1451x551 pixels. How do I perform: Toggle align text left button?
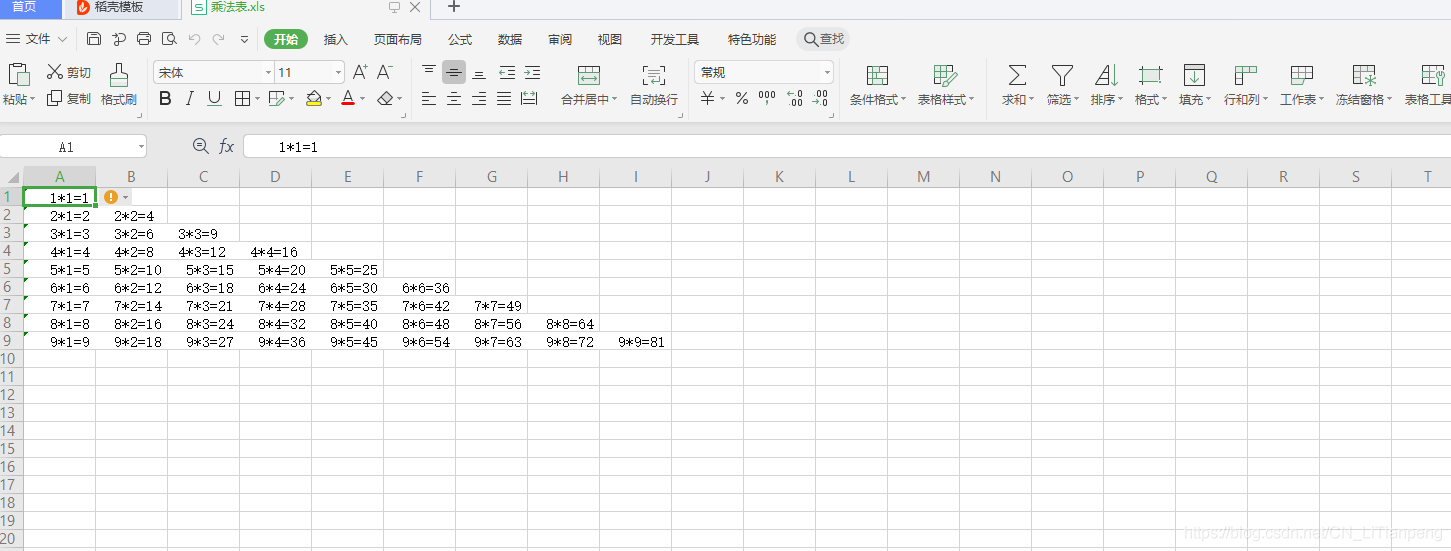pos(429,98)
